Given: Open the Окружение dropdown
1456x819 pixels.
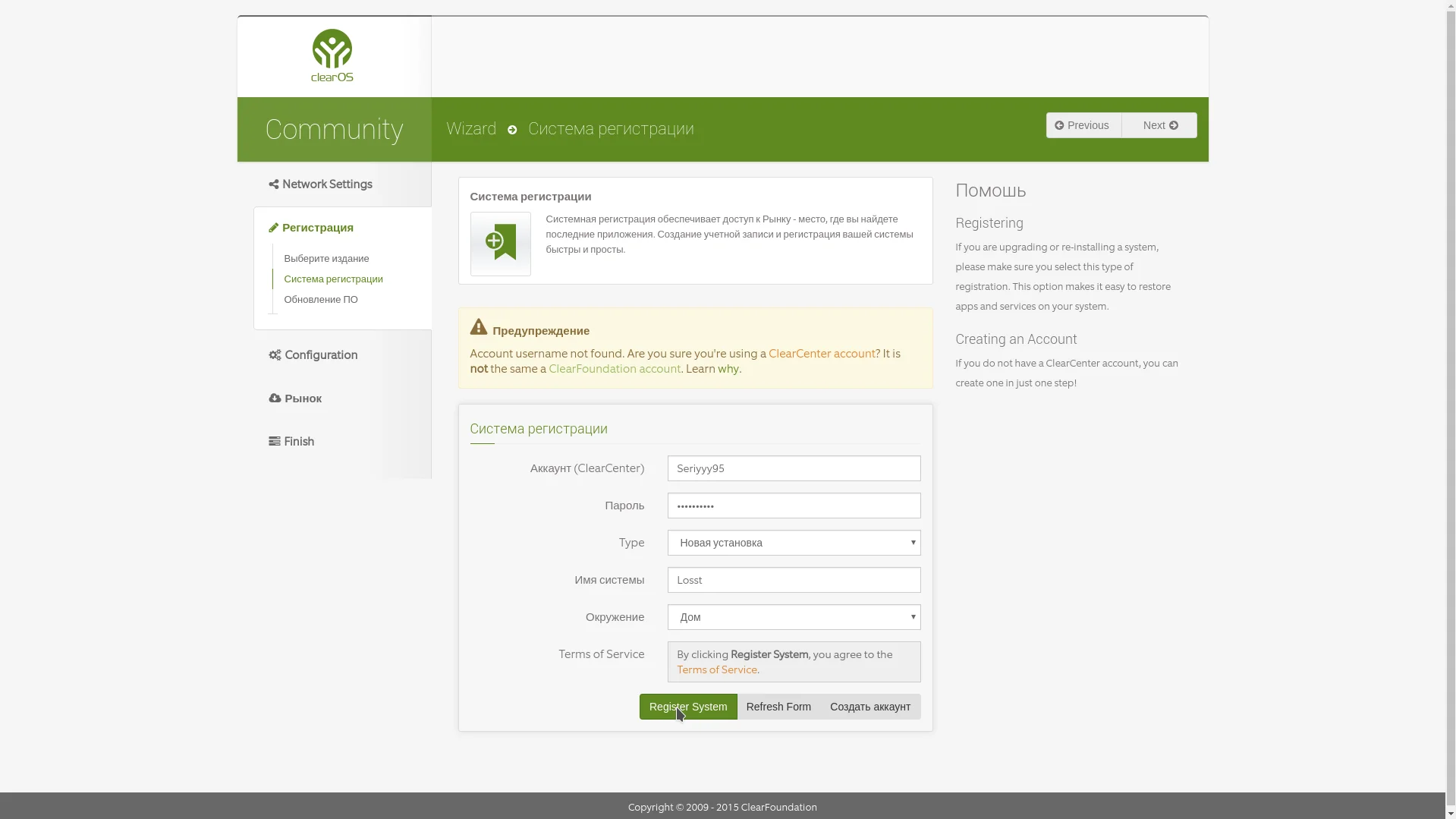Looking at the screenshot, I should pyautogui.click(x=794, y=617).
